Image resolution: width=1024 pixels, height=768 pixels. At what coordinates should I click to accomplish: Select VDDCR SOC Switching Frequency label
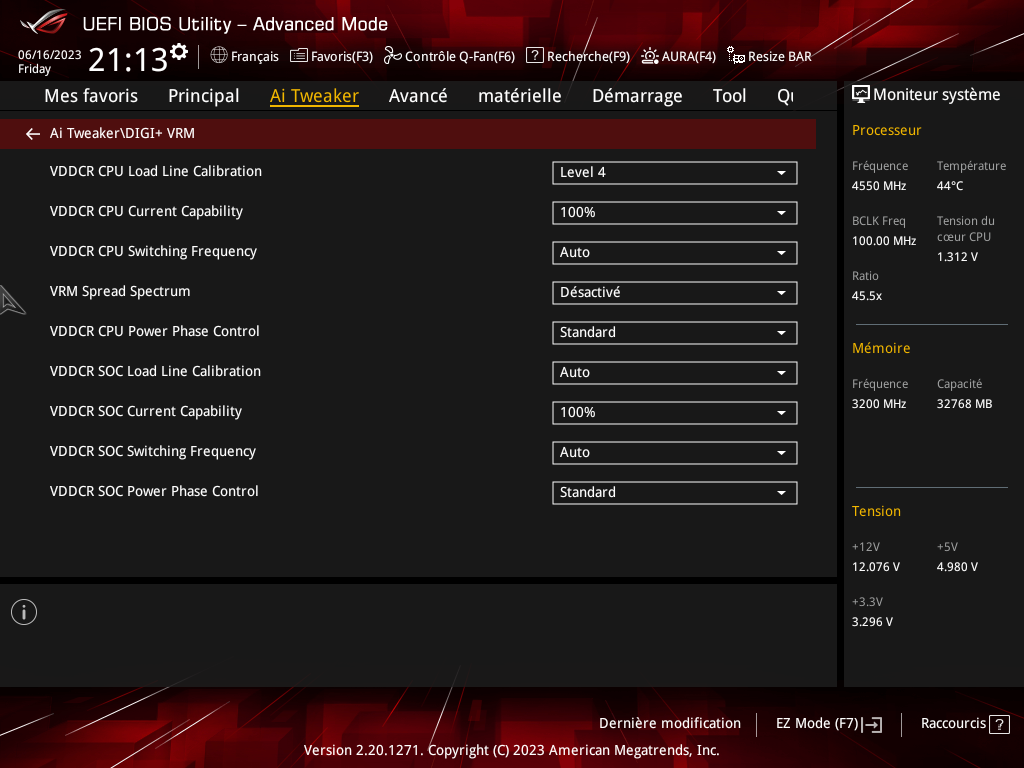click(x=153, y=451)
